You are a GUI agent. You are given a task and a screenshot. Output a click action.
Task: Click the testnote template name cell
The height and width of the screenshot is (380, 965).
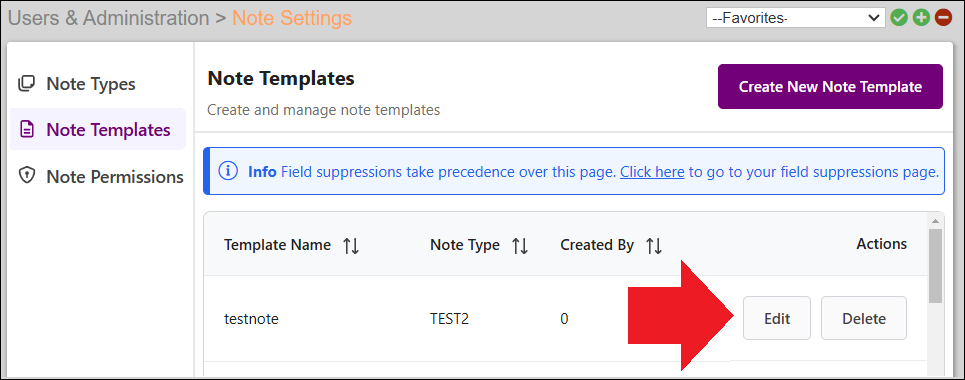pos(251,318)
